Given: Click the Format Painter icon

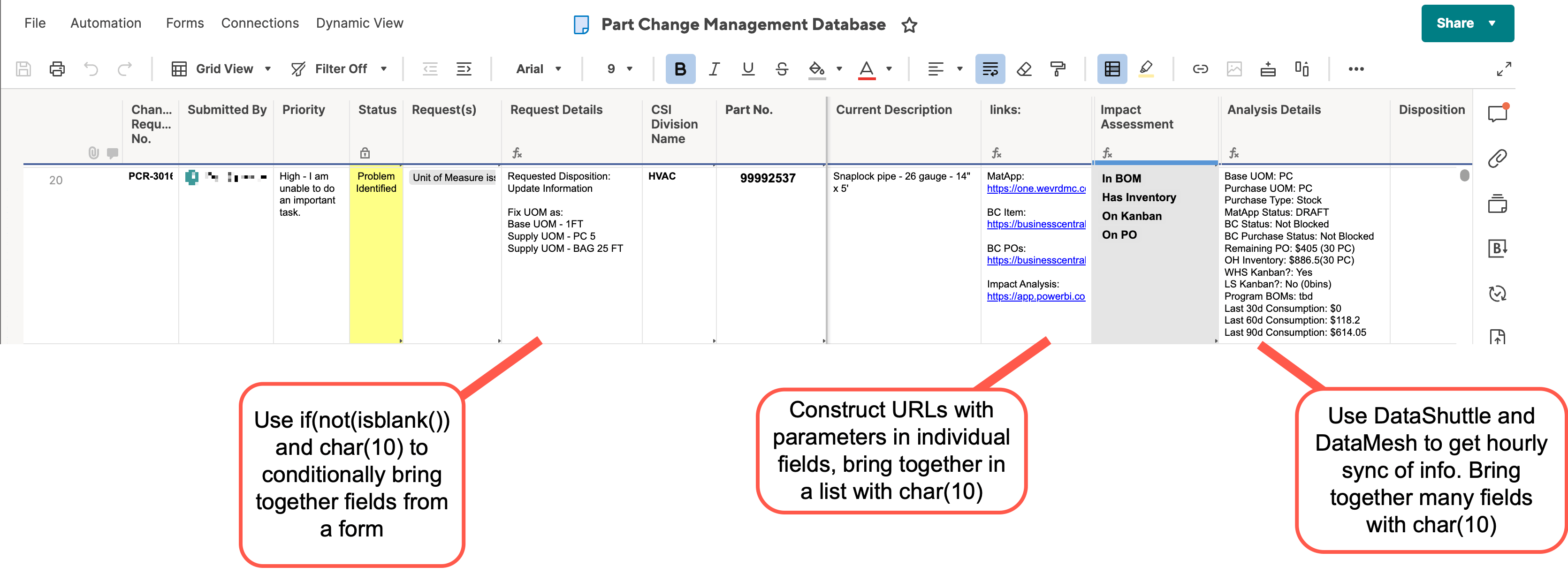Looking at the screenshot, I should (x=1058, y=69).
